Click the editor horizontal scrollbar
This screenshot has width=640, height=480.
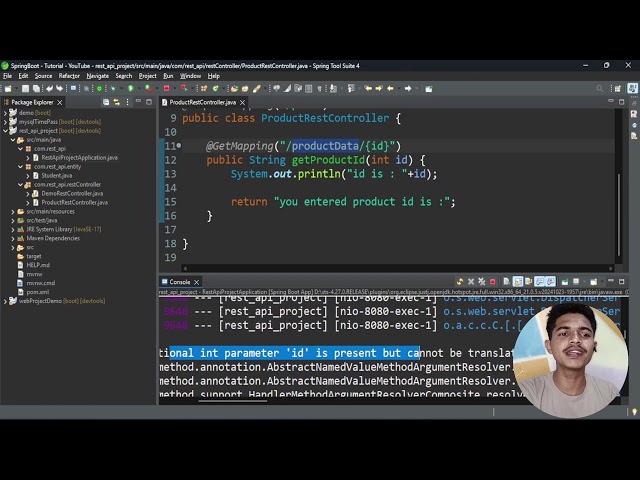coord(398,268)
